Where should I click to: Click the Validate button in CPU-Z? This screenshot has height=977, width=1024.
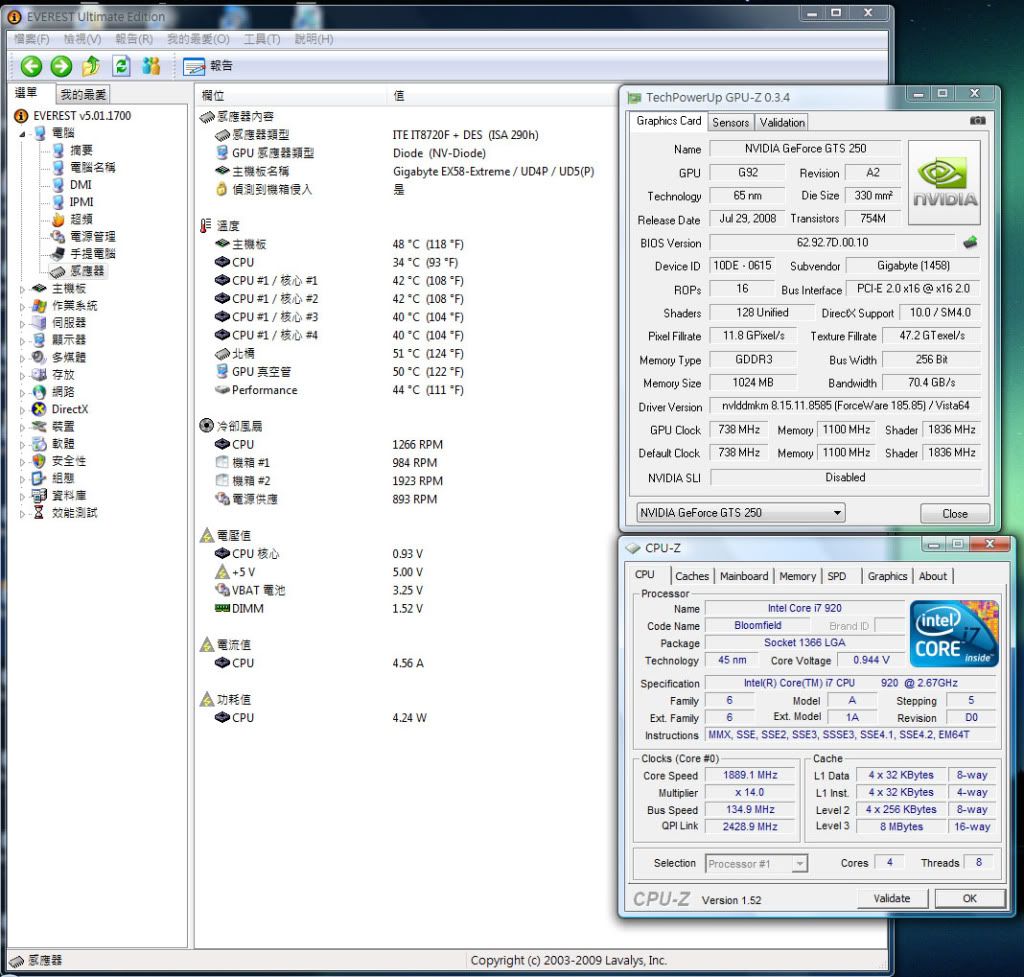[x=891, y=899]
